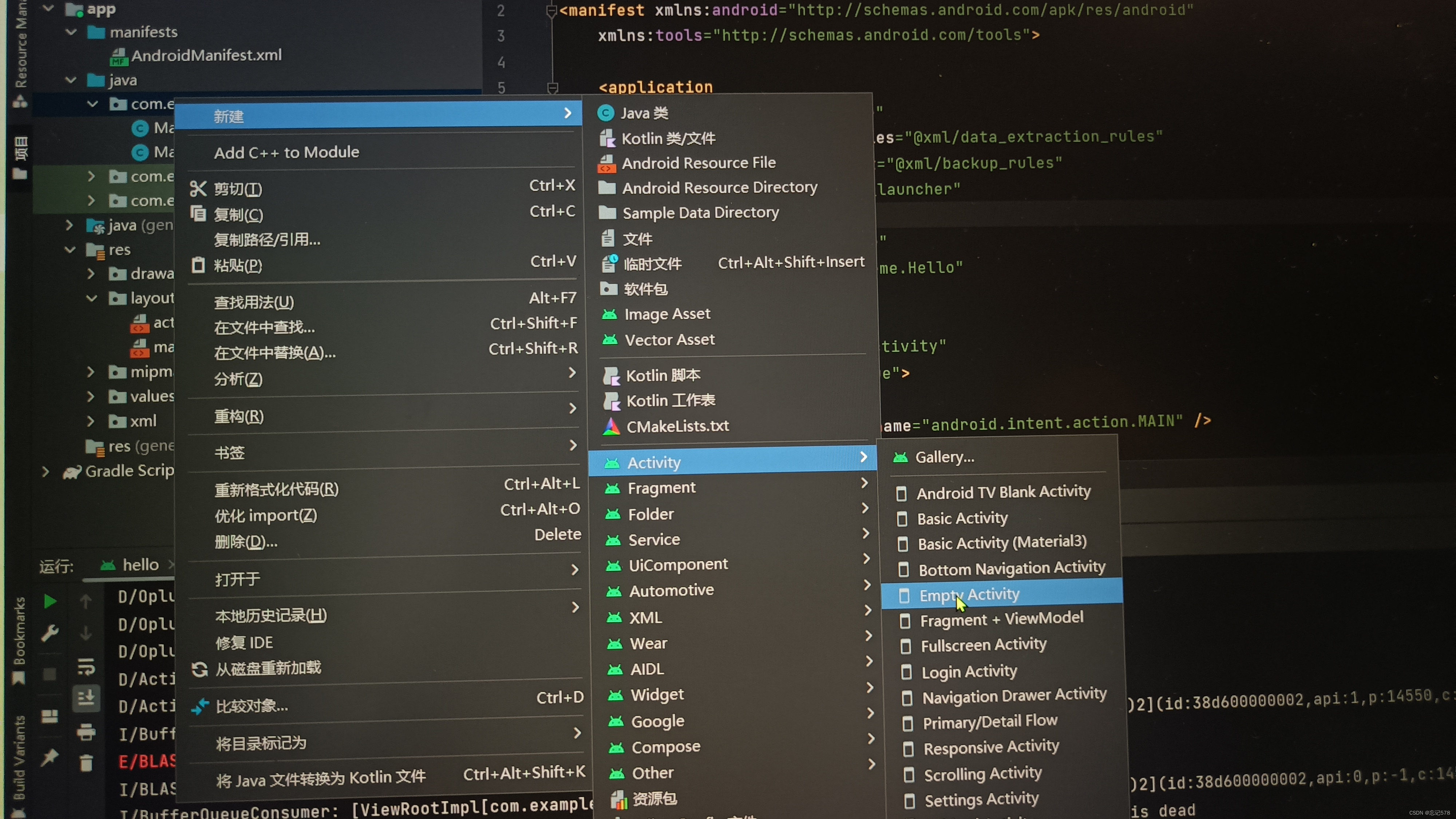Image resolution: width=1456 pixels, height=819 pixels.
Task: Click the up-arrow stack trace icon
Action: (x=86, y=601)
